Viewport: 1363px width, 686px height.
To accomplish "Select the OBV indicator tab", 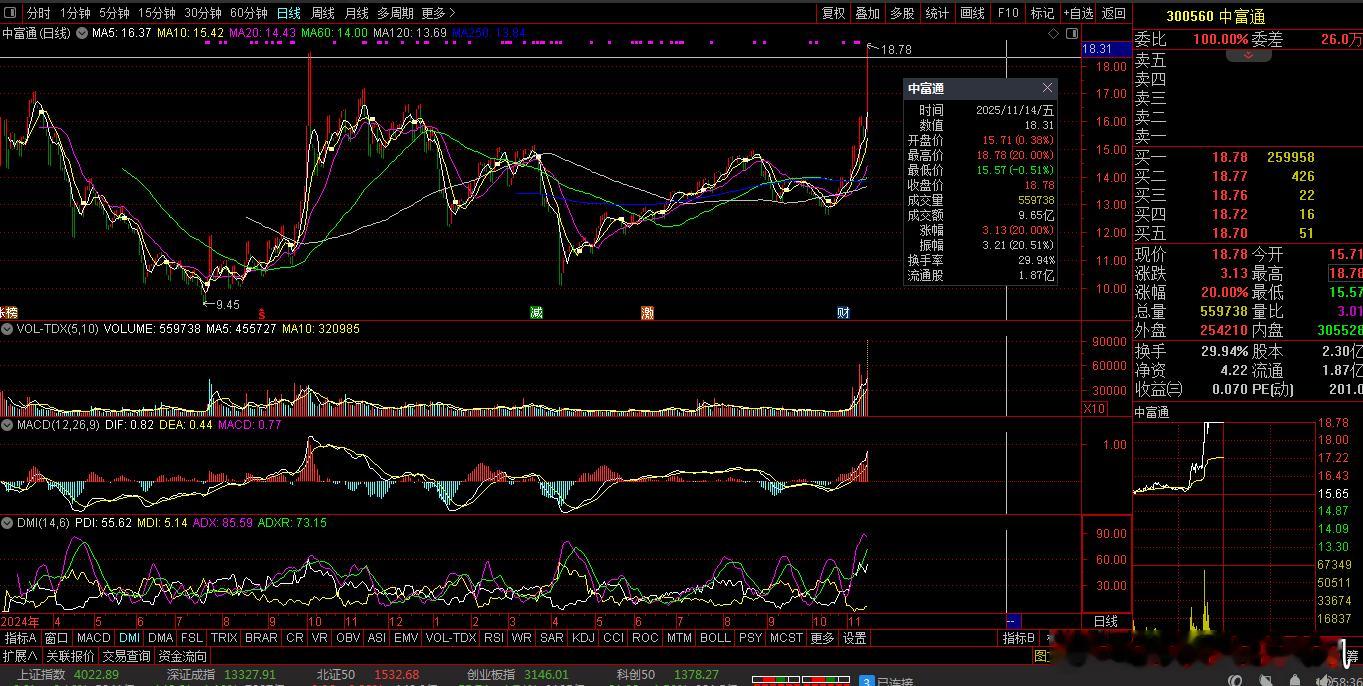I will [x=348, y=638].
